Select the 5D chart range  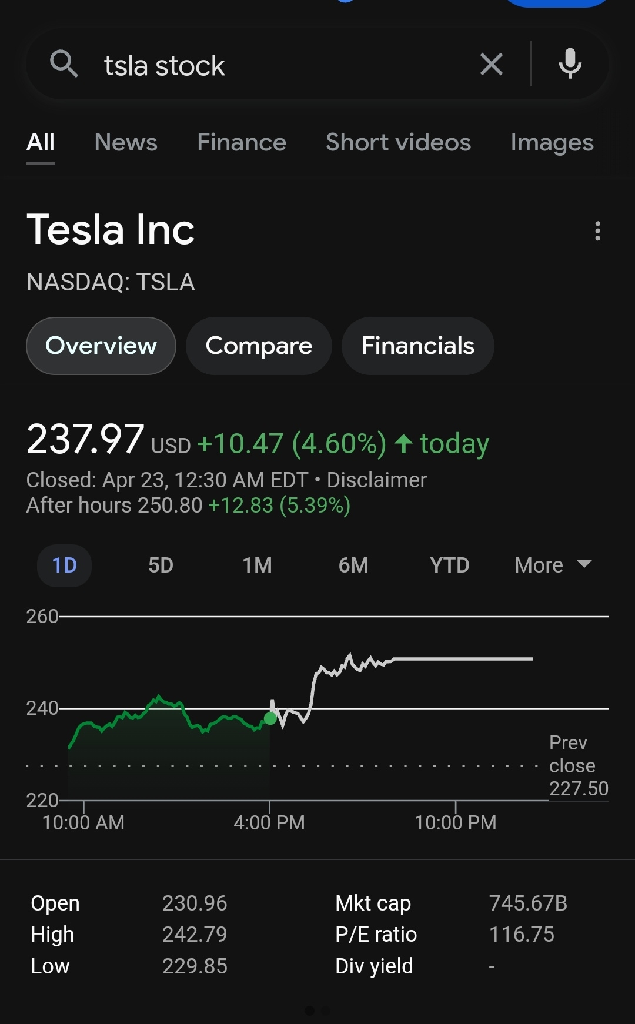pos(161,565)
